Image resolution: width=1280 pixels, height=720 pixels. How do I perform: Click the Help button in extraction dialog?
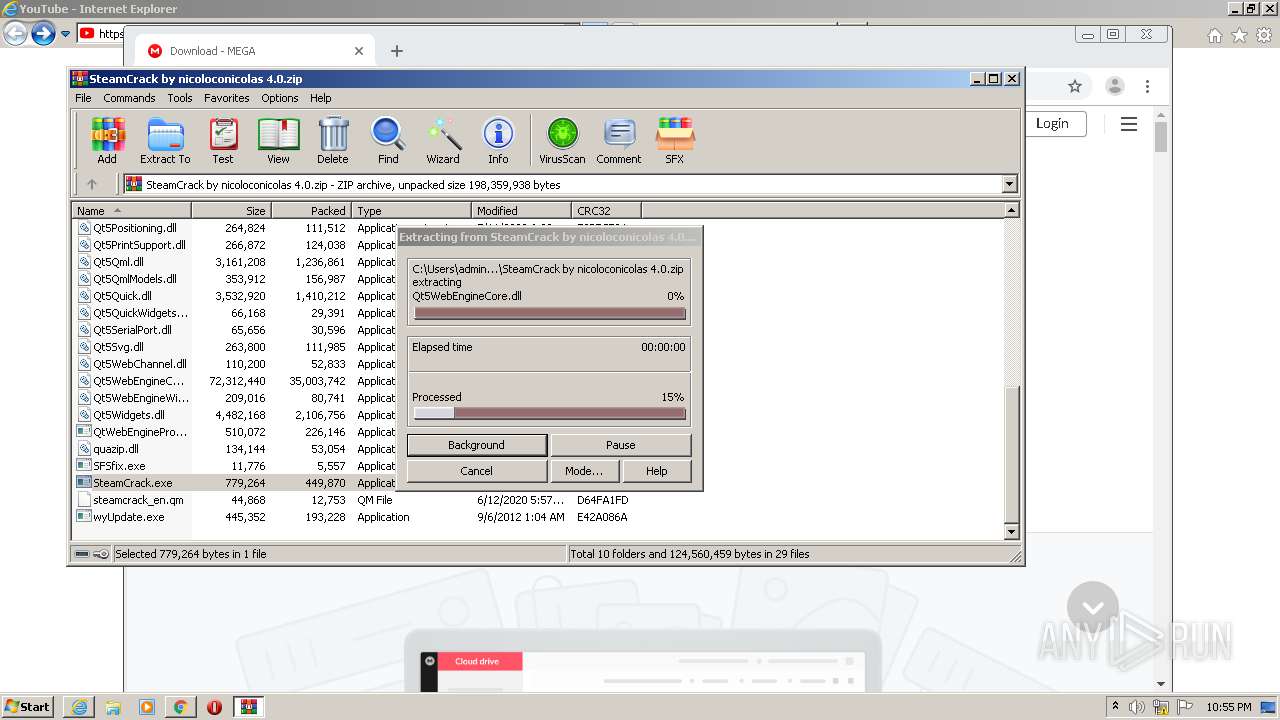656,471
